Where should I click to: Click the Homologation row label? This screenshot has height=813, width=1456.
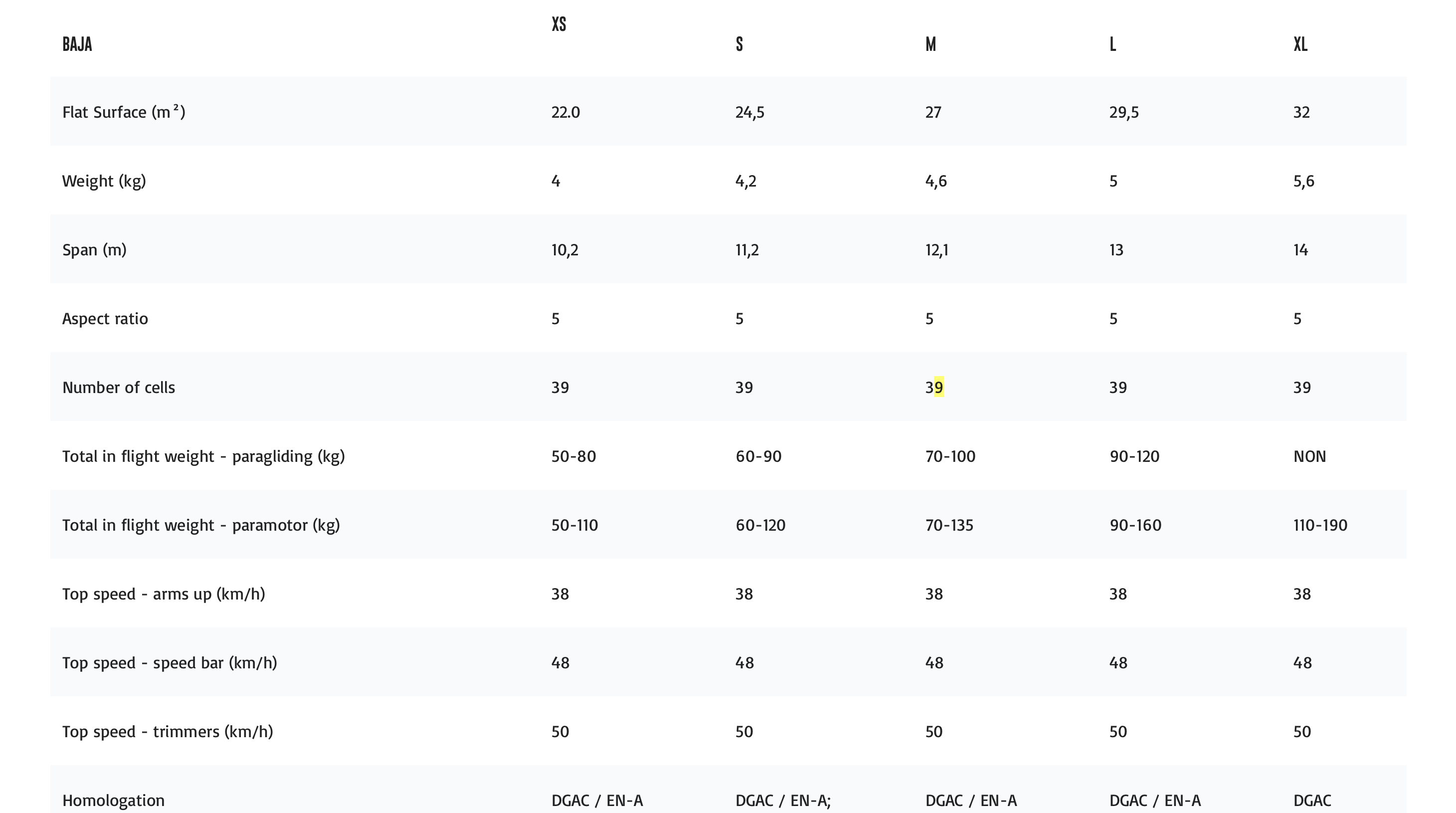[x=113, y=801]
